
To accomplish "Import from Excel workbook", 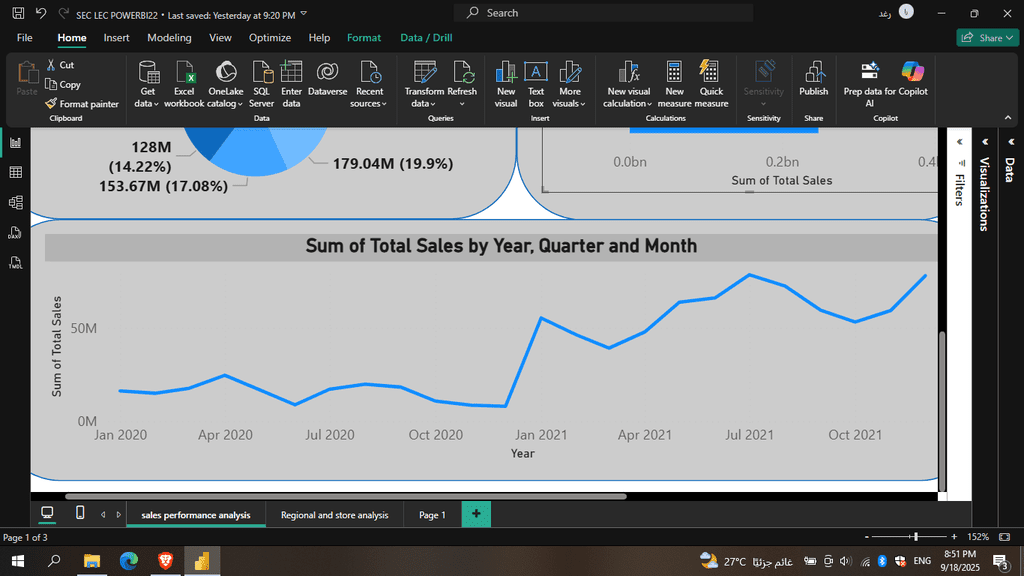I will [184, 84].
